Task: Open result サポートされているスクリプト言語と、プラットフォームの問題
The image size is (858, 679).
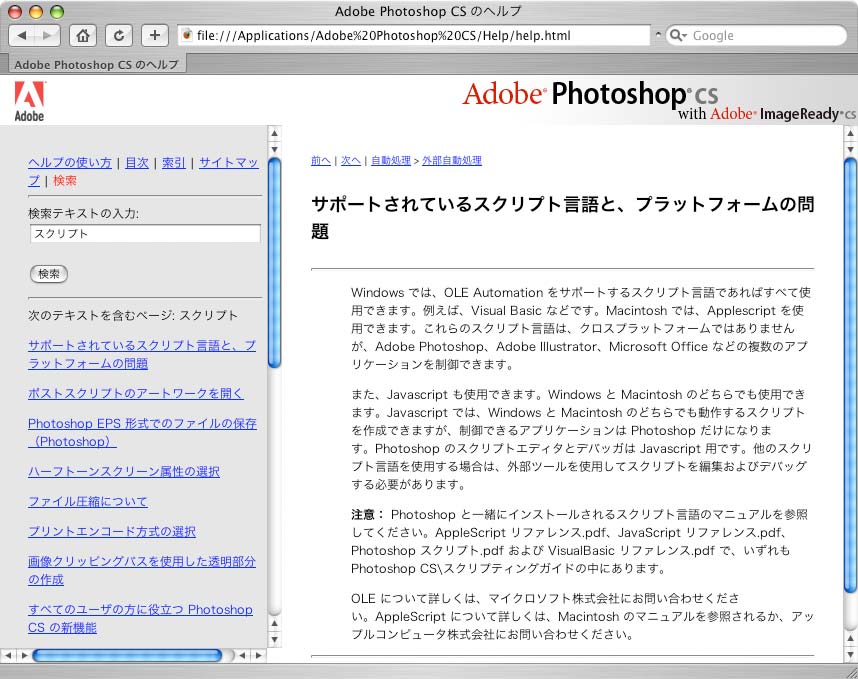Action: pyautogui.click(x=142, y=354)
